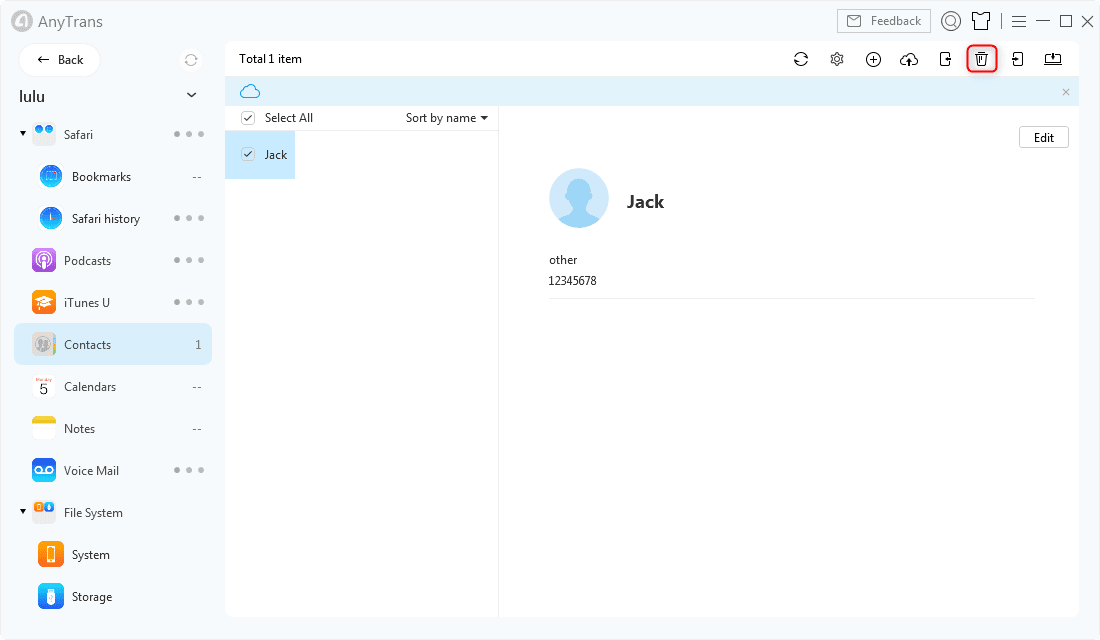
Task: Collapse the Safari tree section
Action: pos(23,134)
